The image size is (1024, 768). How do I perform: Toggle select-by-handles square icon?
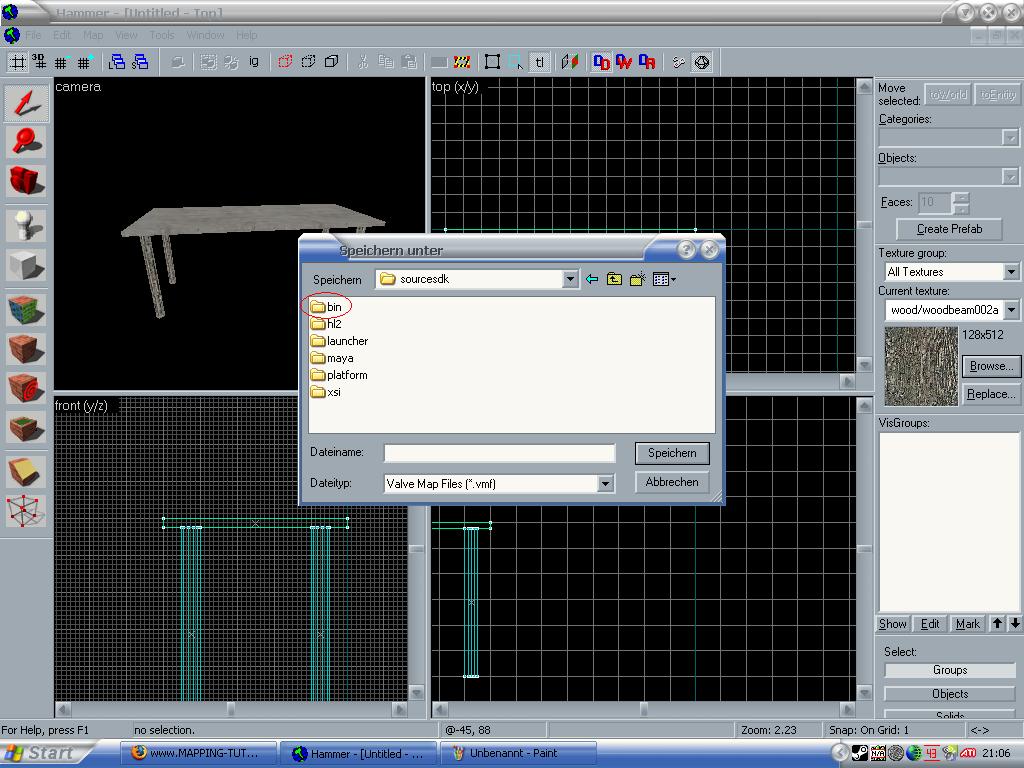[x=493, y=62]
